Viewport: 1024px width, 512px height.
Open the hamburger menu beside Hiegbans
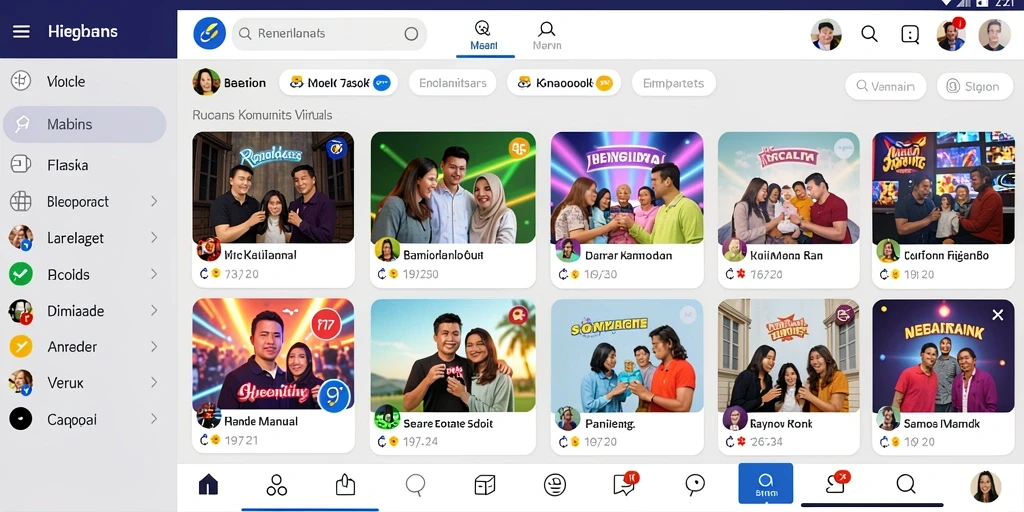(22, 31)
